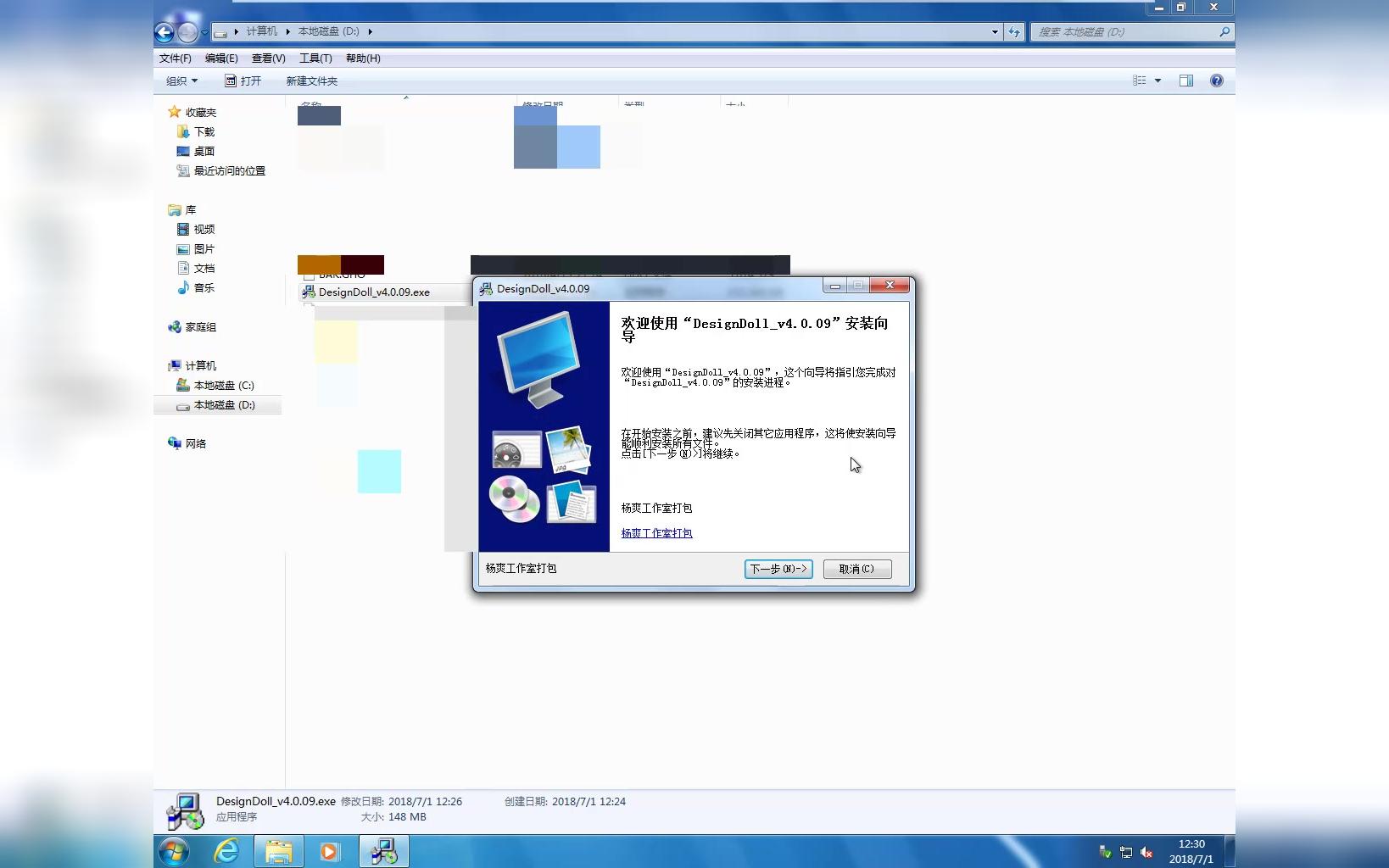Click the security shield tray icon
Viewport: 1389px width, 868px height.
1105,852
